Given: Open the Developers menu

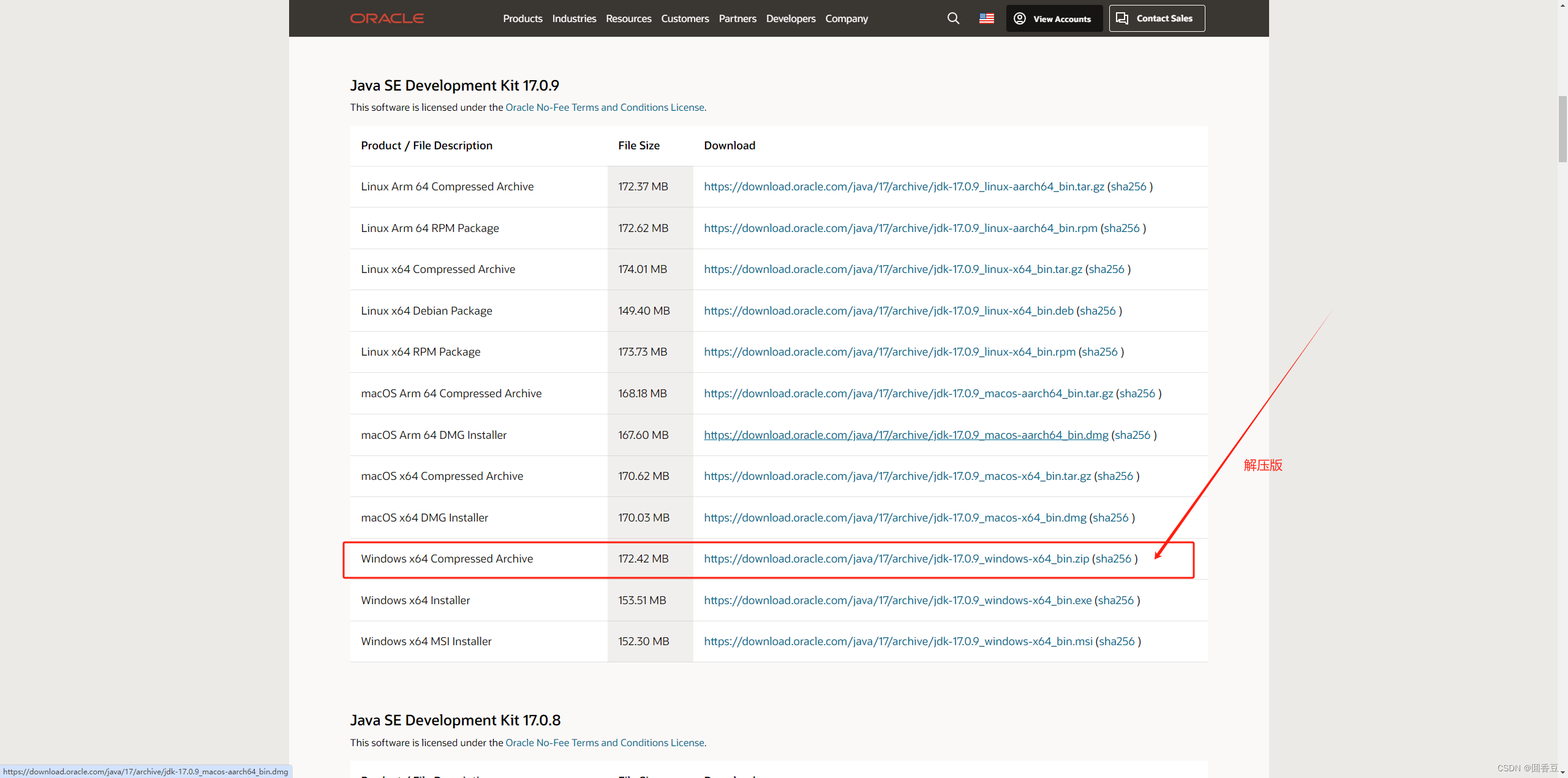Looking at the screenshot, I should (790, 18).
